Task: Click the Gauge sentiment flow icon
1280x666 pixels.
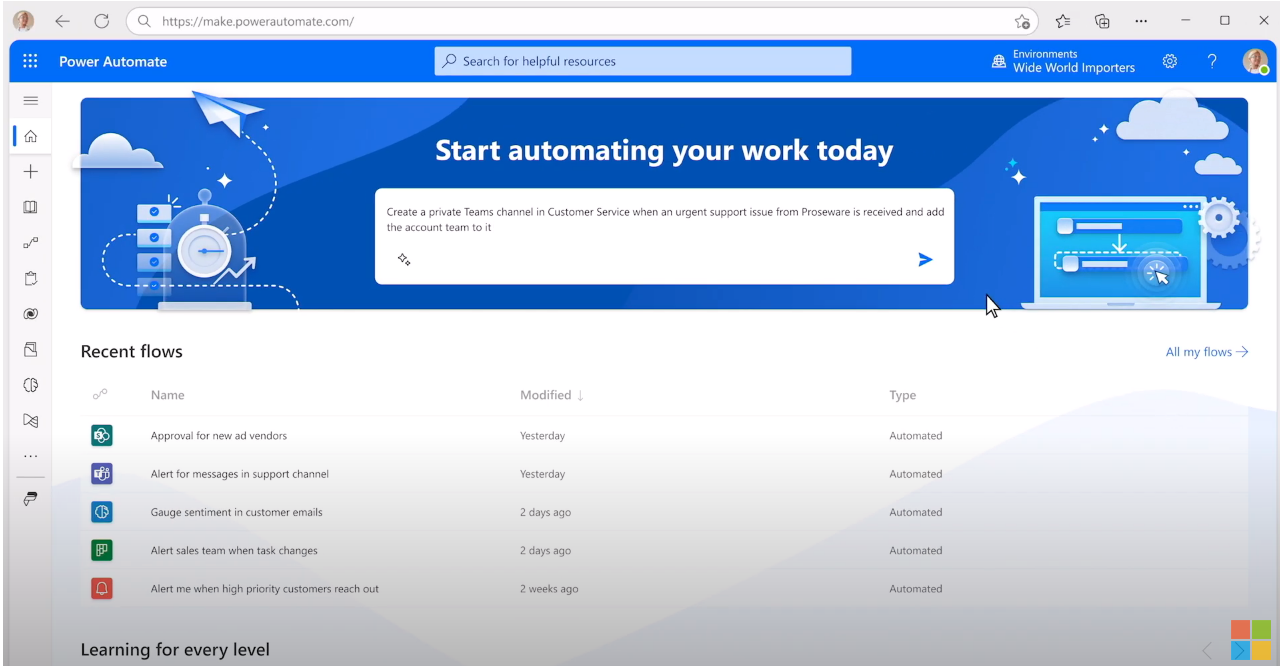Action: [102, 512]
